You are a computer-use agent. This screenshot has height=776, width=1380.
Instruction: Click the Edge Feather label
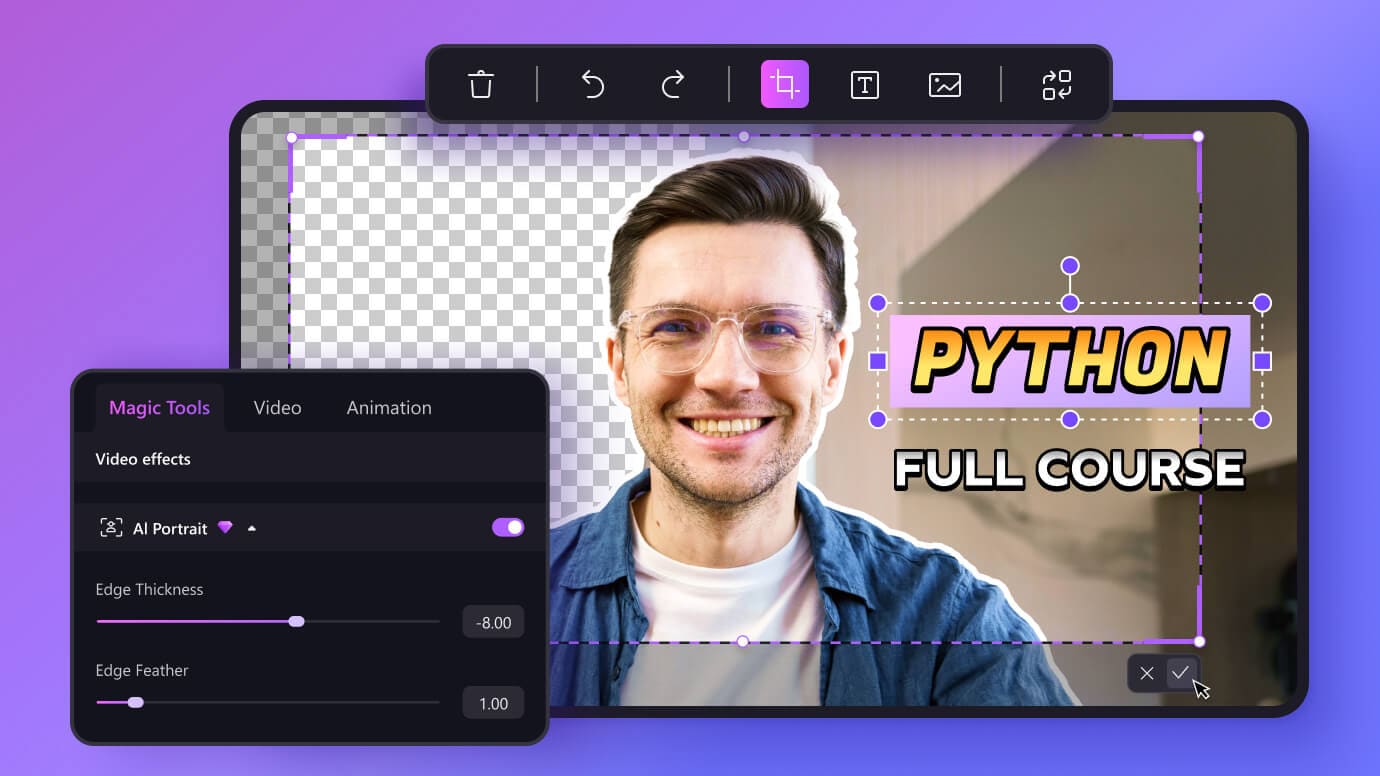(x=142, y=670)
